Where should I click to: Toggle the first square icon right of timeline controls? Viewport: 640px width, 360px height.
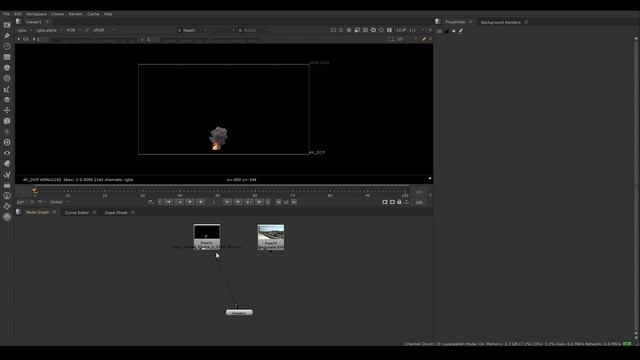tap(384, 202)
